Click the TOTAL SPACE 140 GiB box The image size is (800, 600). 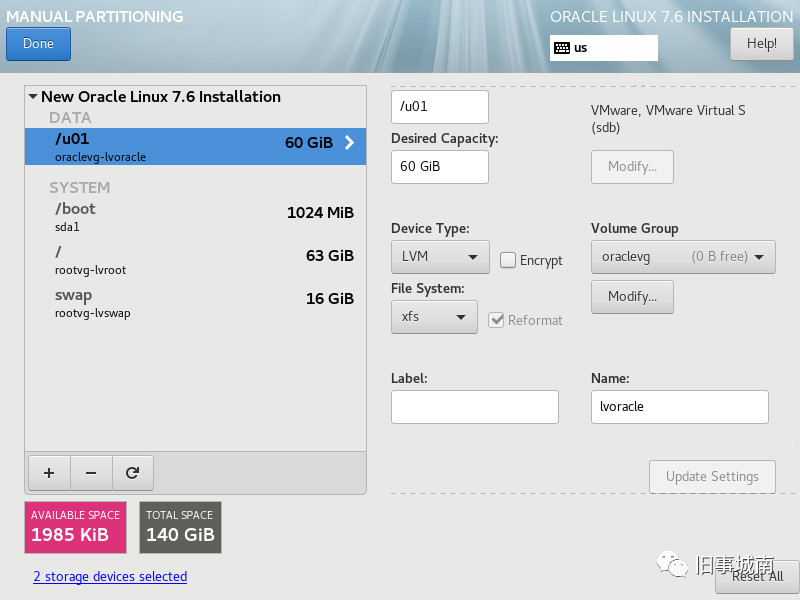click(181, 528)
